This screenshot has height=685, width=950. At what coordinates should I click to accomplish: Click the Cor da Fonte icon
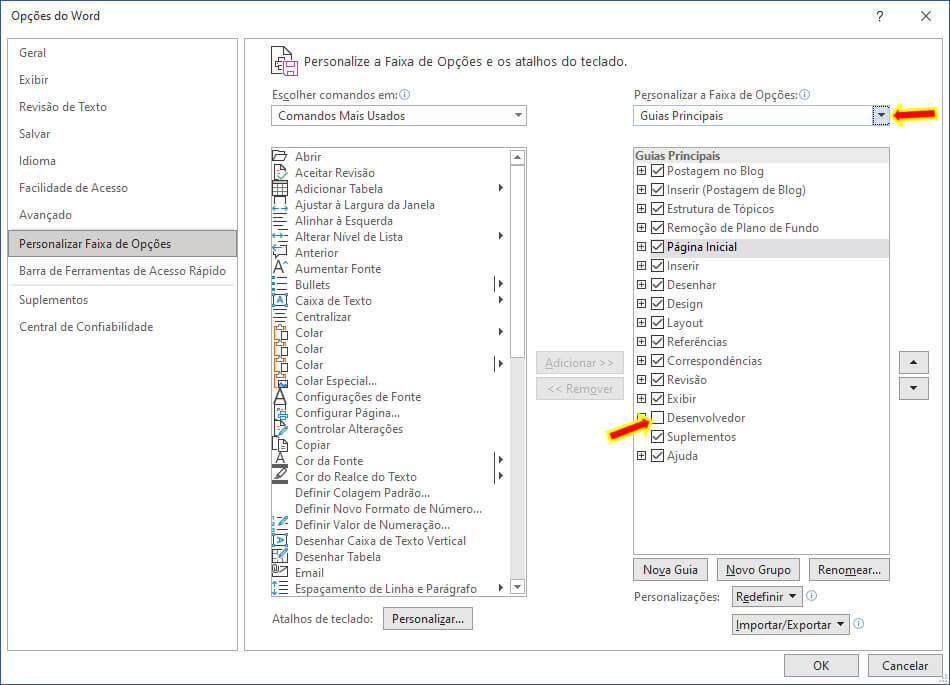(x=279, y=460)
